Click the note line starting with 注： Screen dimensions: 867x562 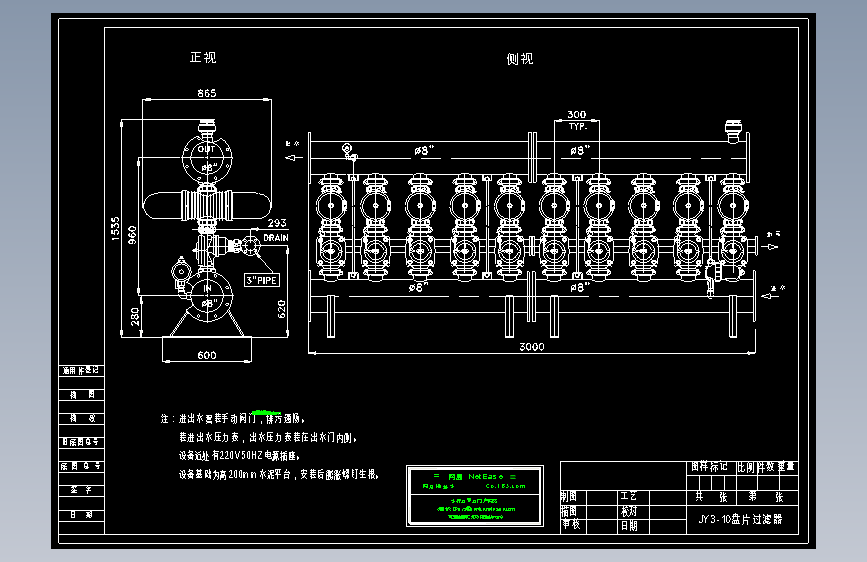[233, 419]
